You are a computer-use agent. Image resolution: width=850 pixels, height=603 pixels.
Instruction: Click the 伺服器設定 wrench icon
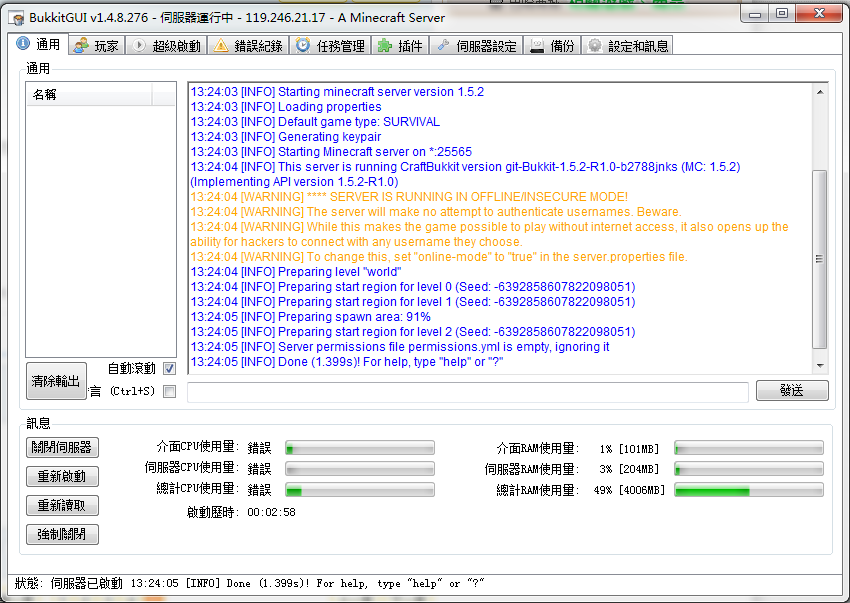443,46
